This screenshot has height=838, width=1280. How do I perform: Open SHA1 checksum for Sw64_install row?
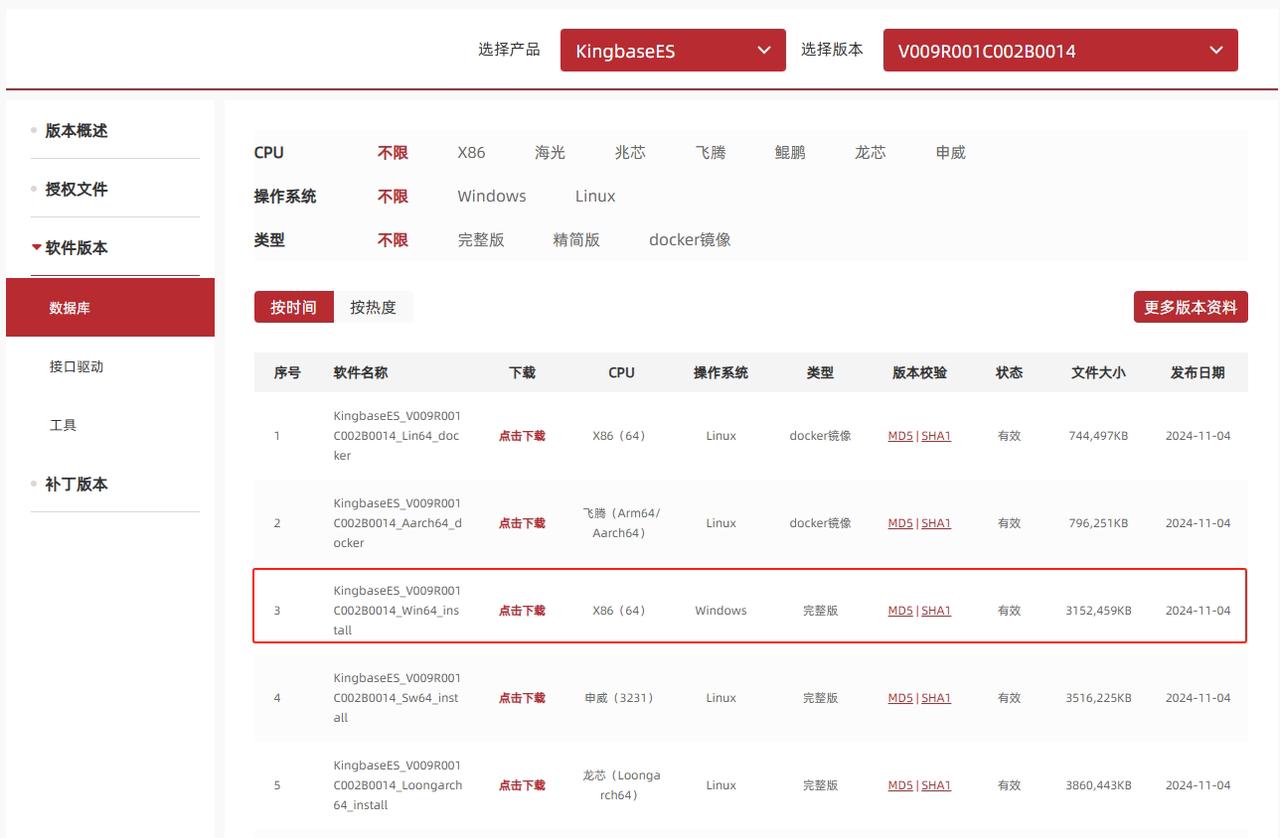[936, 698]
